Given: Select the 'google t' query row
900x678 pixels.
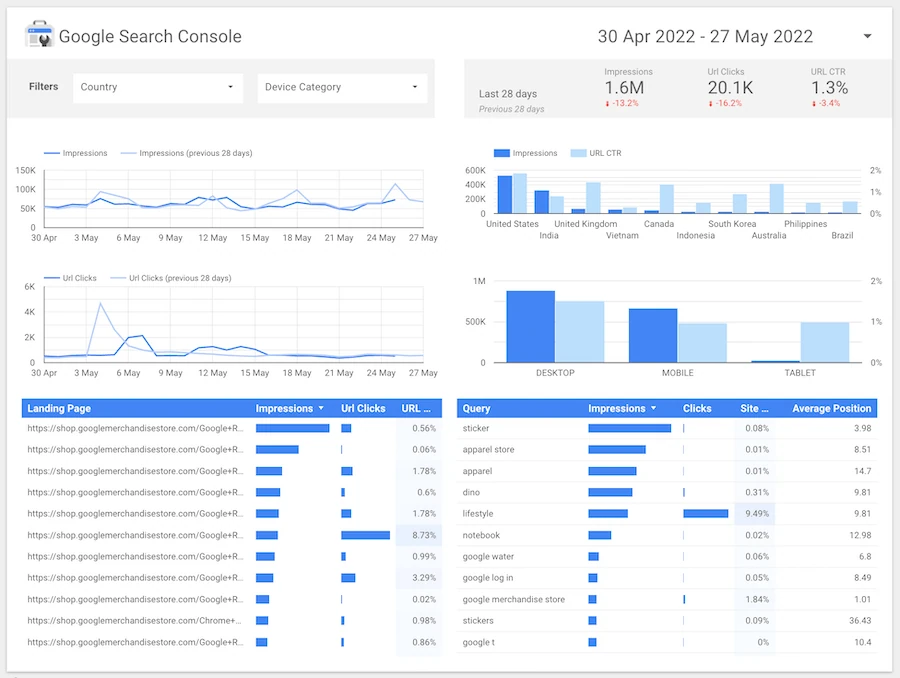Looking at the screenshot, I should click(x=667, y=642).
